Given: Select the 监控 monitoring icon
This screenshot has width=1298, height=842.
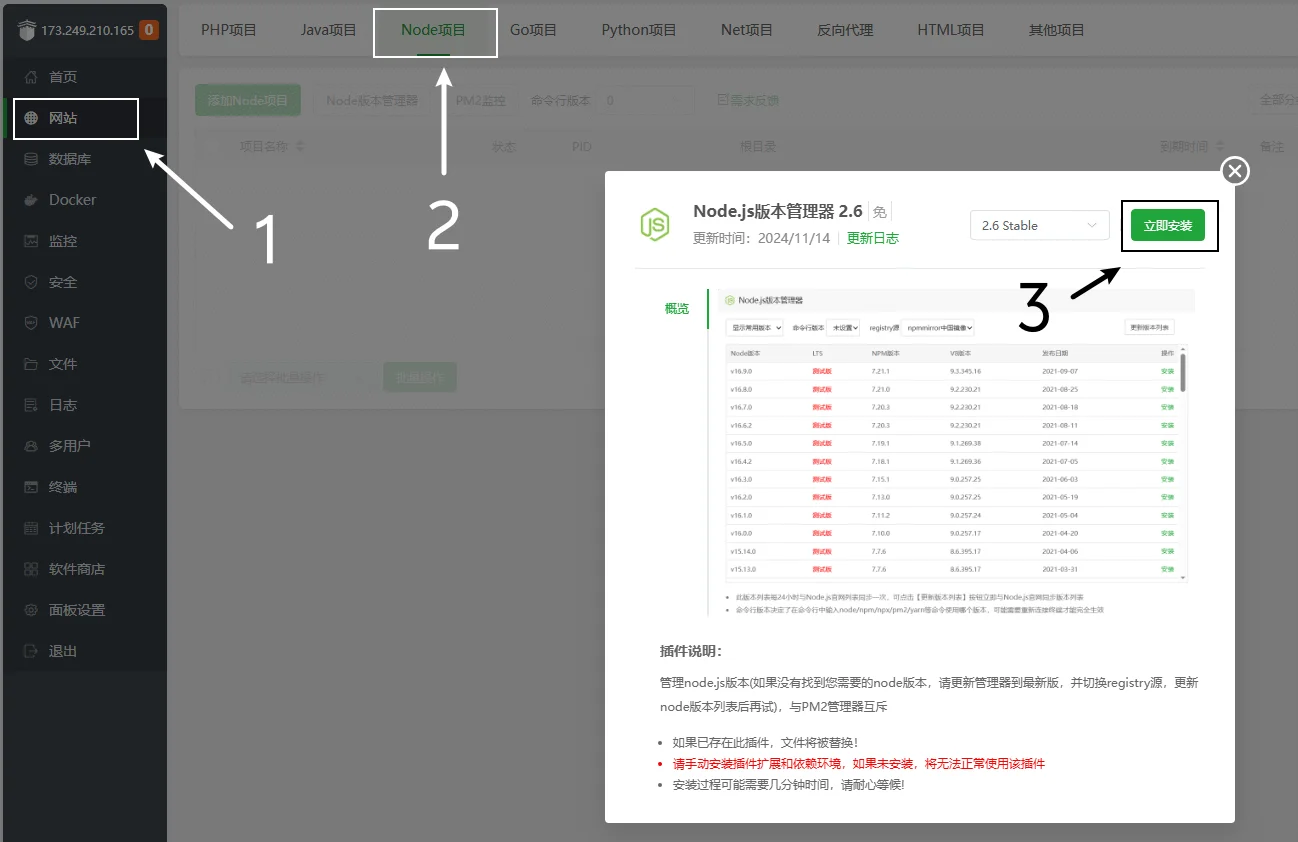Looking at the screenshot, I should tap(31, 241).
